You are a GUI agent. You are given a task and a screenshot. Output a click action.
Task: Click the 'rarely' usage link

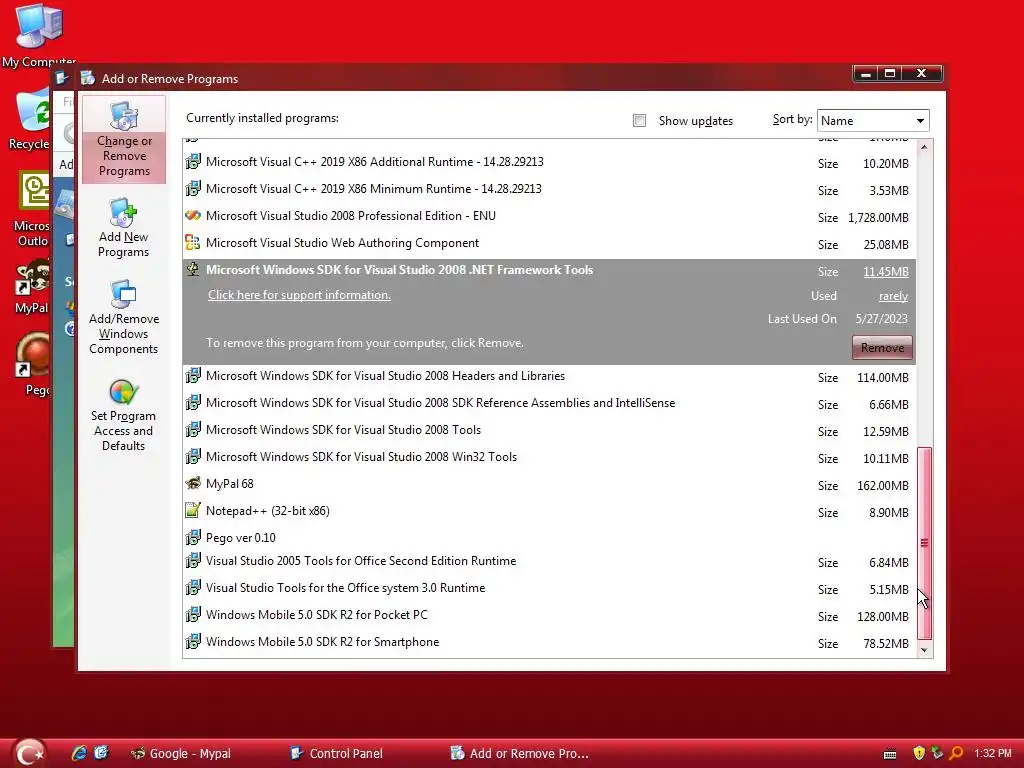pyautogui.click(x=893, y=296)
